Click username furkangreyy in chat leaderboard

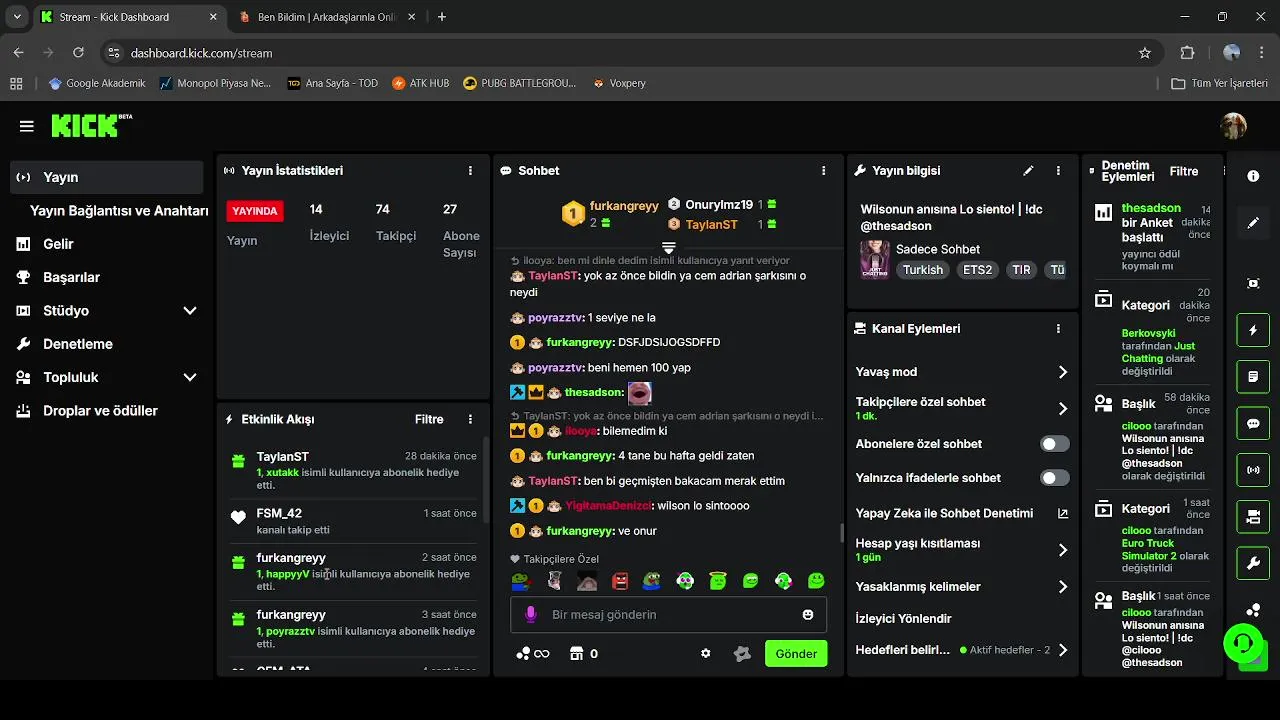[624, 206]
